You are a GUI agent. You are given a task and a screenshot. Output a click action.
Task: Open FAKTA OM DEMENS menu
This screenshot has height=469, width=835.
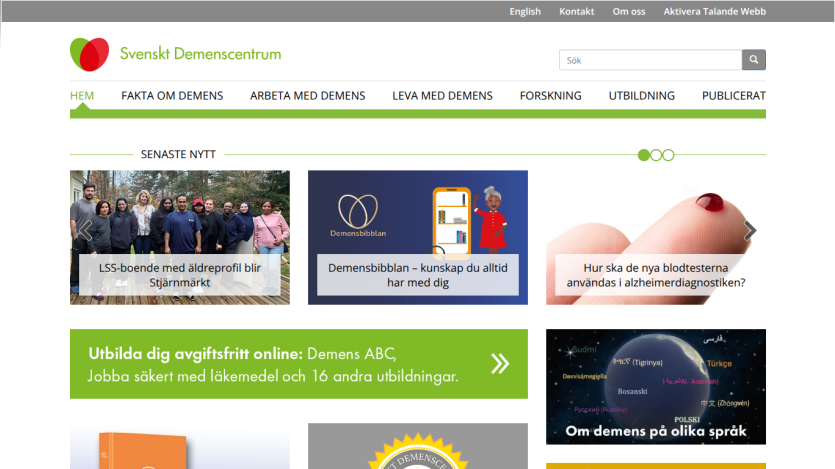click(172, 96)
